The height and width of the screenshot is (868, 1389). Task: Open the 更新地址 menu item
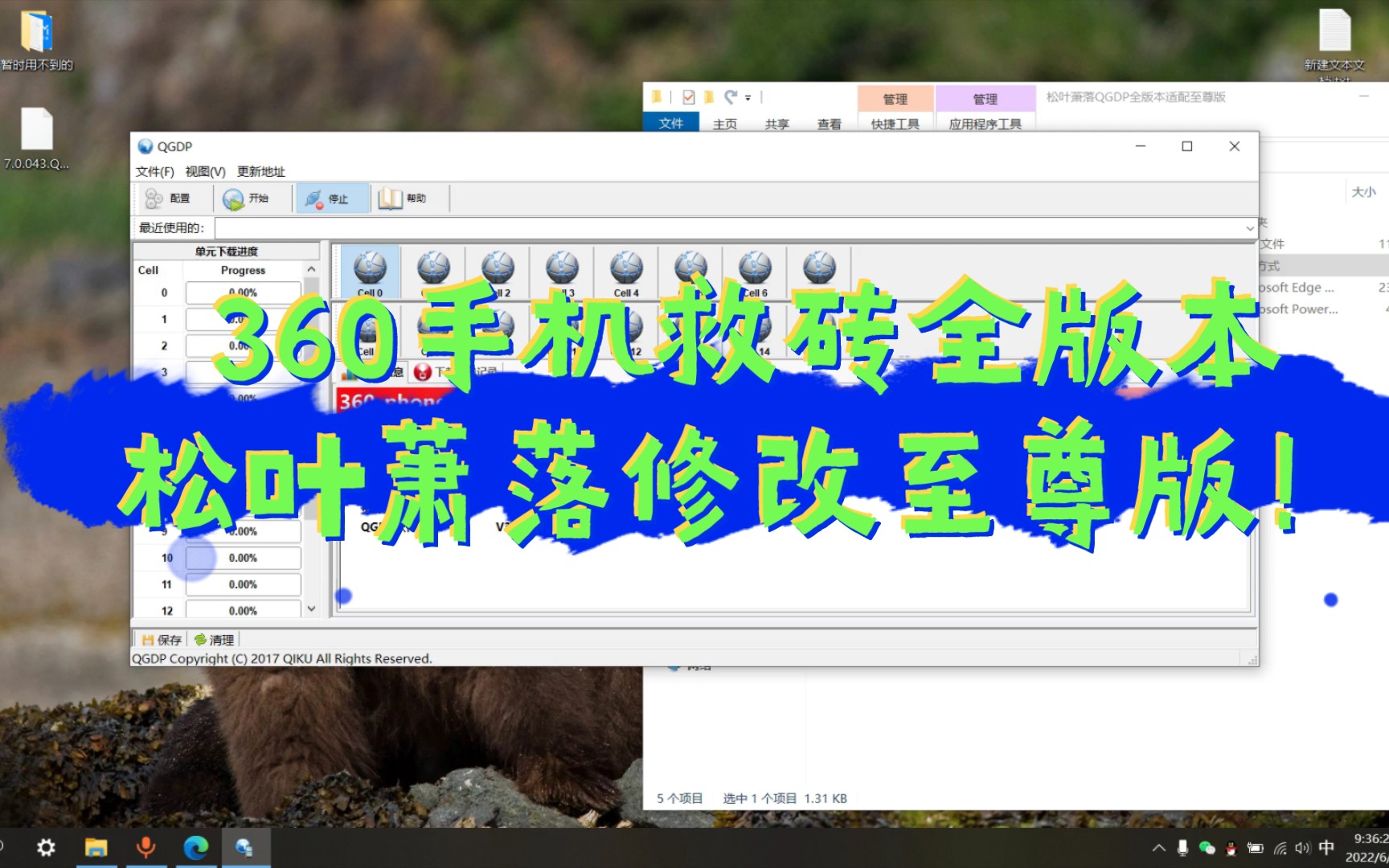pos(261,171)
